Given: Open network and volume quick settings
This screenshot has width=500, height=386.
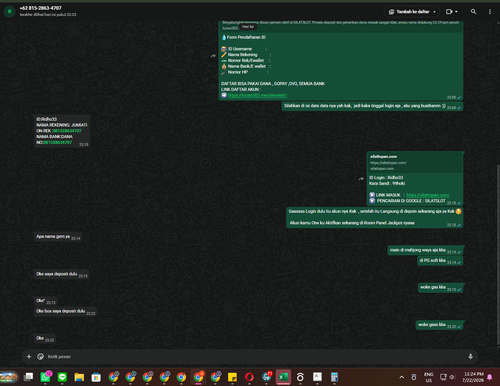Looking at the screenshot, I should tap(448, 377).
